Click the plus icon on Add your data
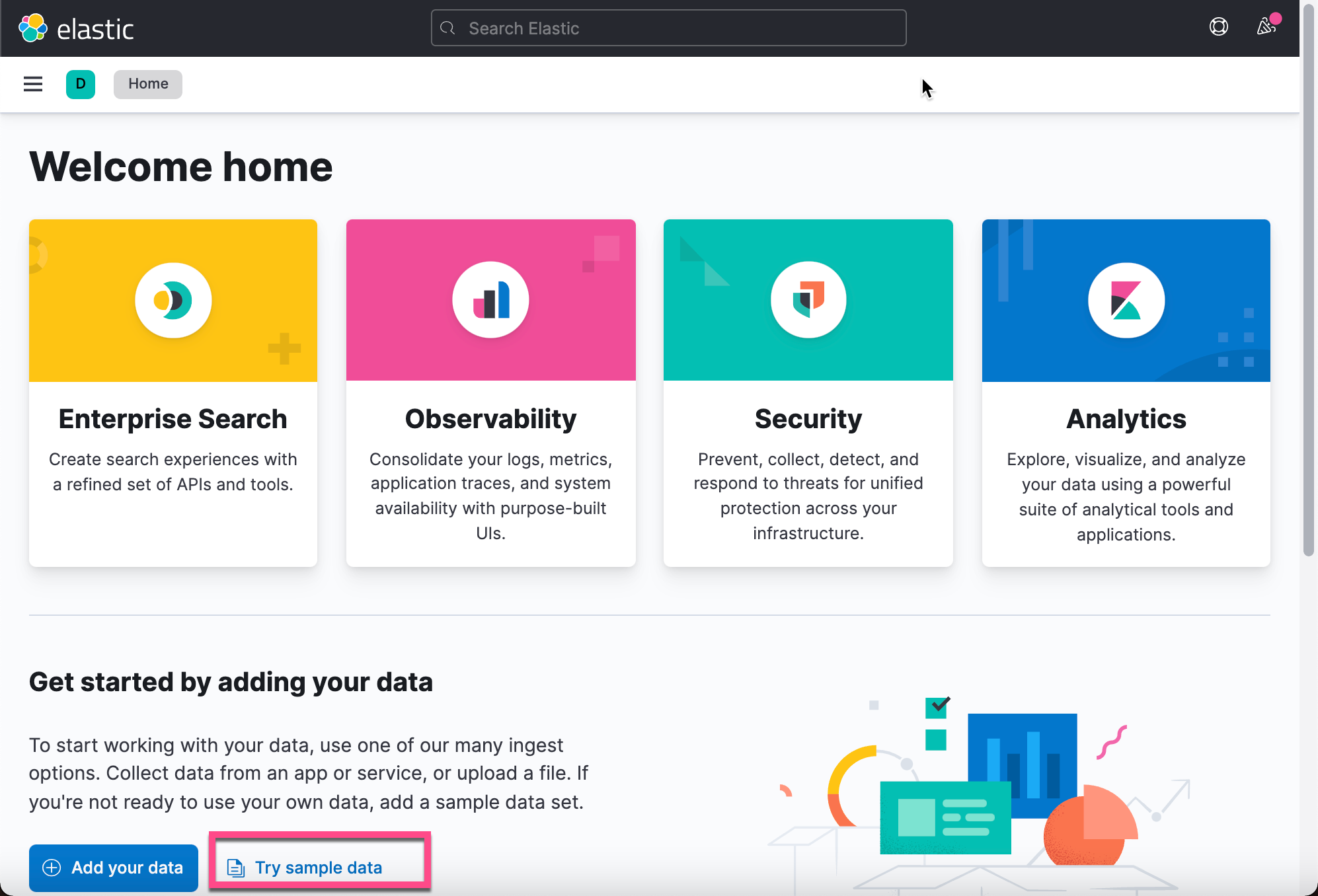This screenshot has height=896, width=1318. 52,868
